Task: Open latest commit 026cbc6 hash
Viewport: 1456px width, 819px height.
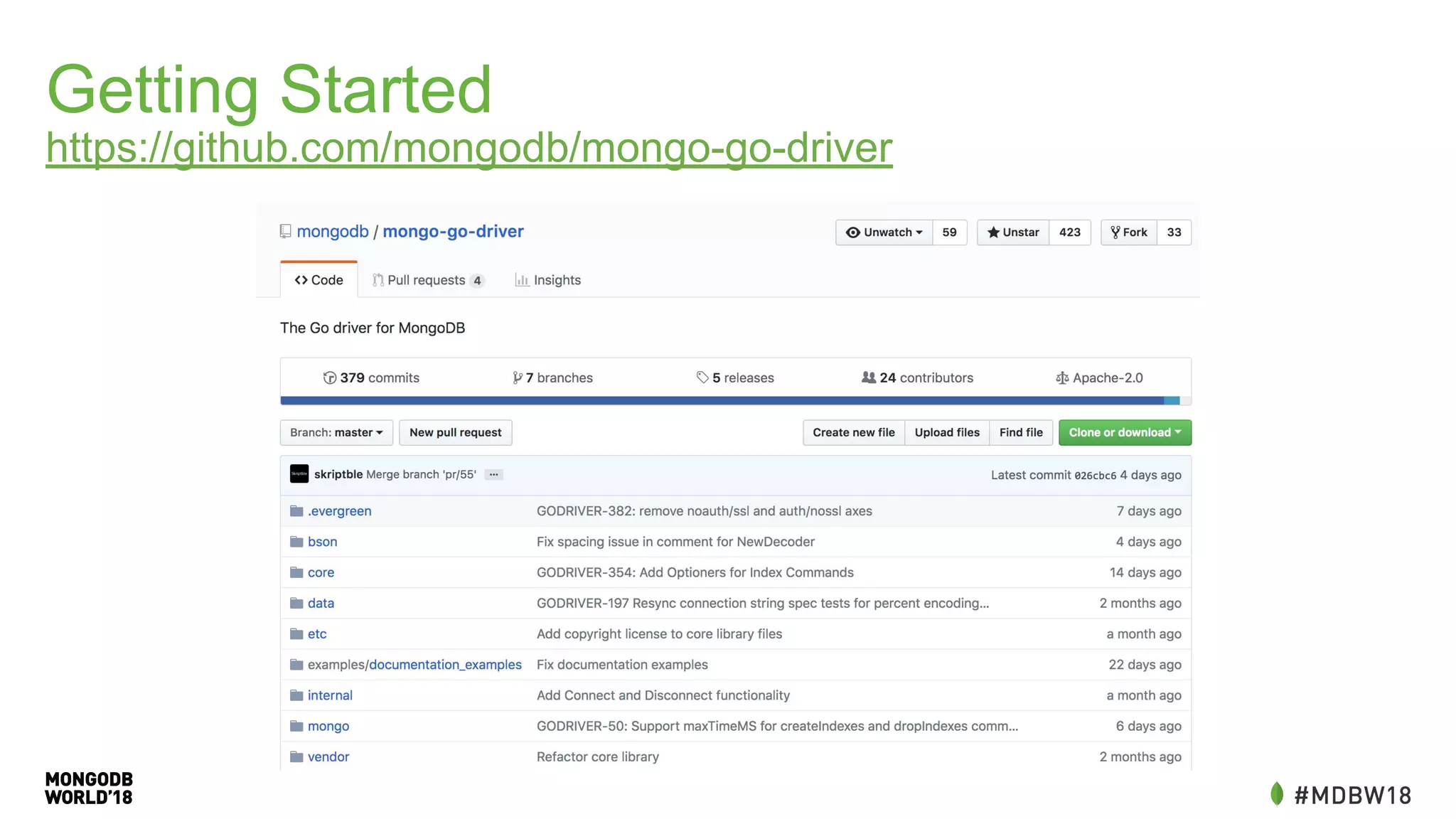Action: coord(1095,476)
